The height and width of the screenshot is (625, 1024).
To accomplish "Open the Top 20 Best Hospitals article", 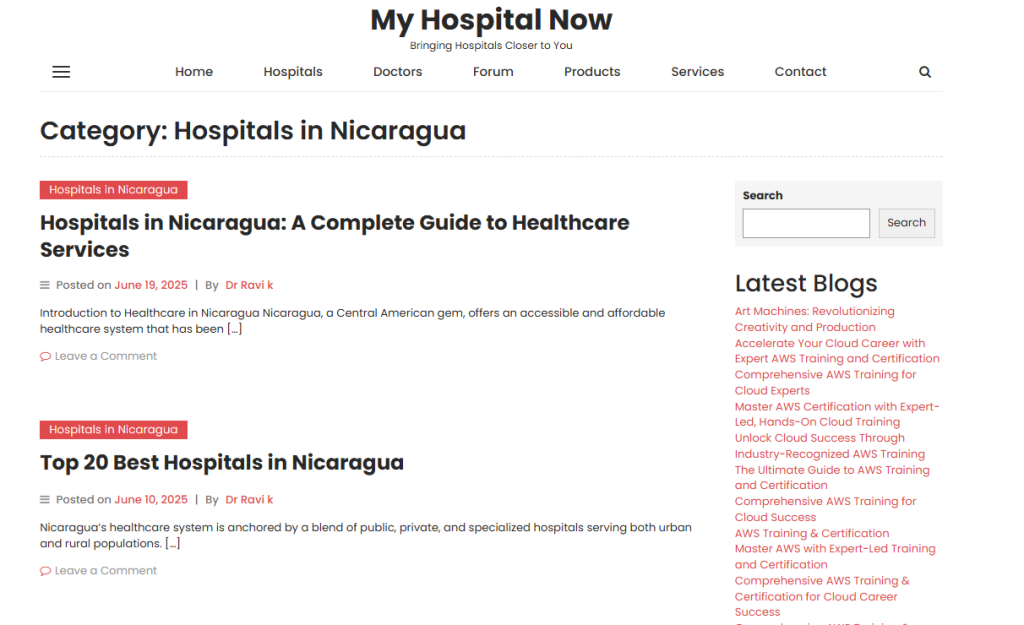I will [222, 463].
